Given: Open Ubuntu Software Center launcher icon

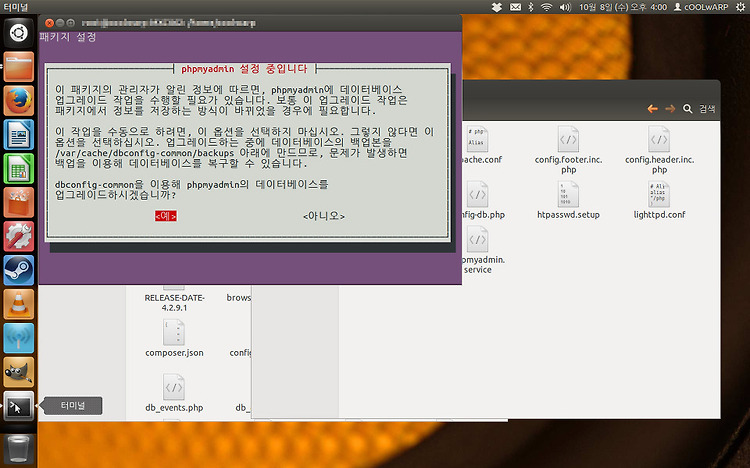Looking at the screenshot, I should pos(19,202).
